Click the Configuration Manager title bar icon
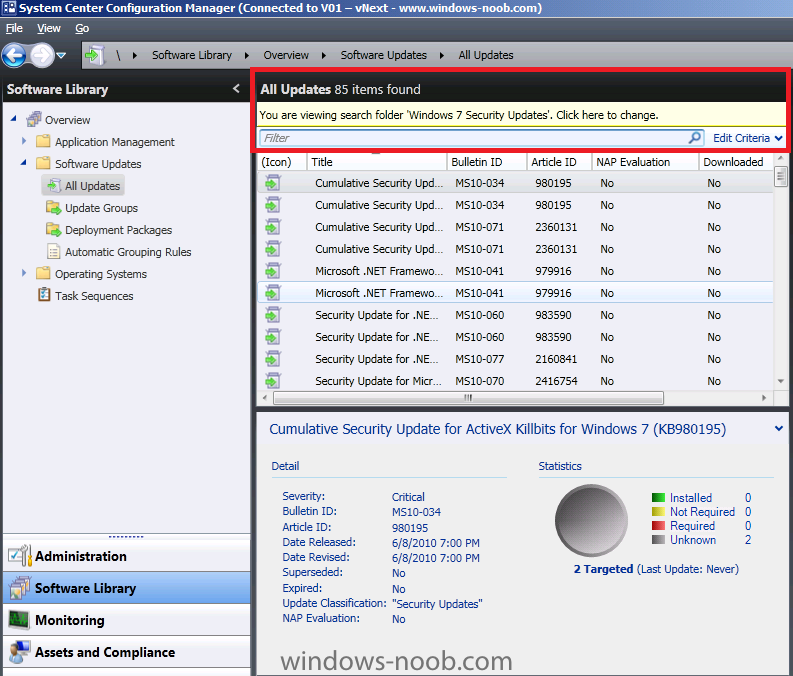The image size is (793, 676). tap(9, 8)
